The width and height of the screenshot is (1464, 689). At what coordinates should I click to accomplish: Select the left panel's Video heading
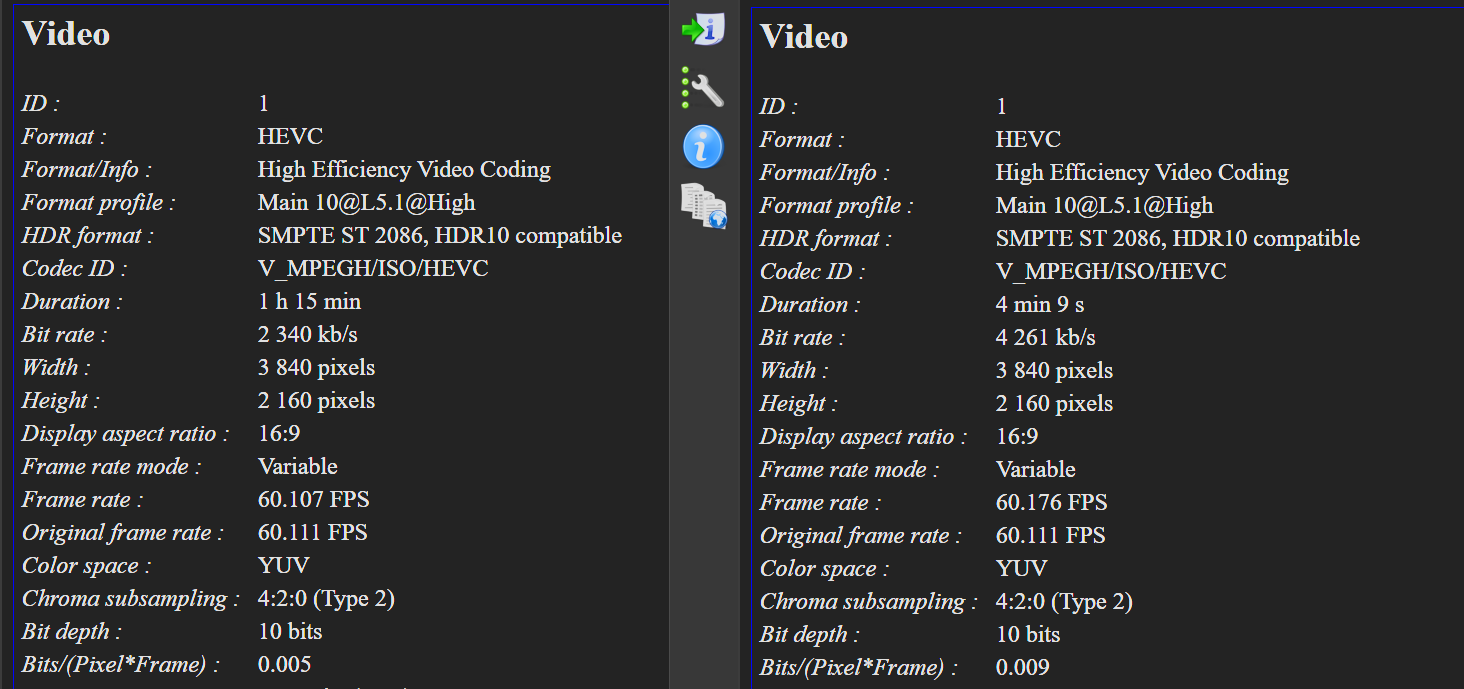(66, 34)
